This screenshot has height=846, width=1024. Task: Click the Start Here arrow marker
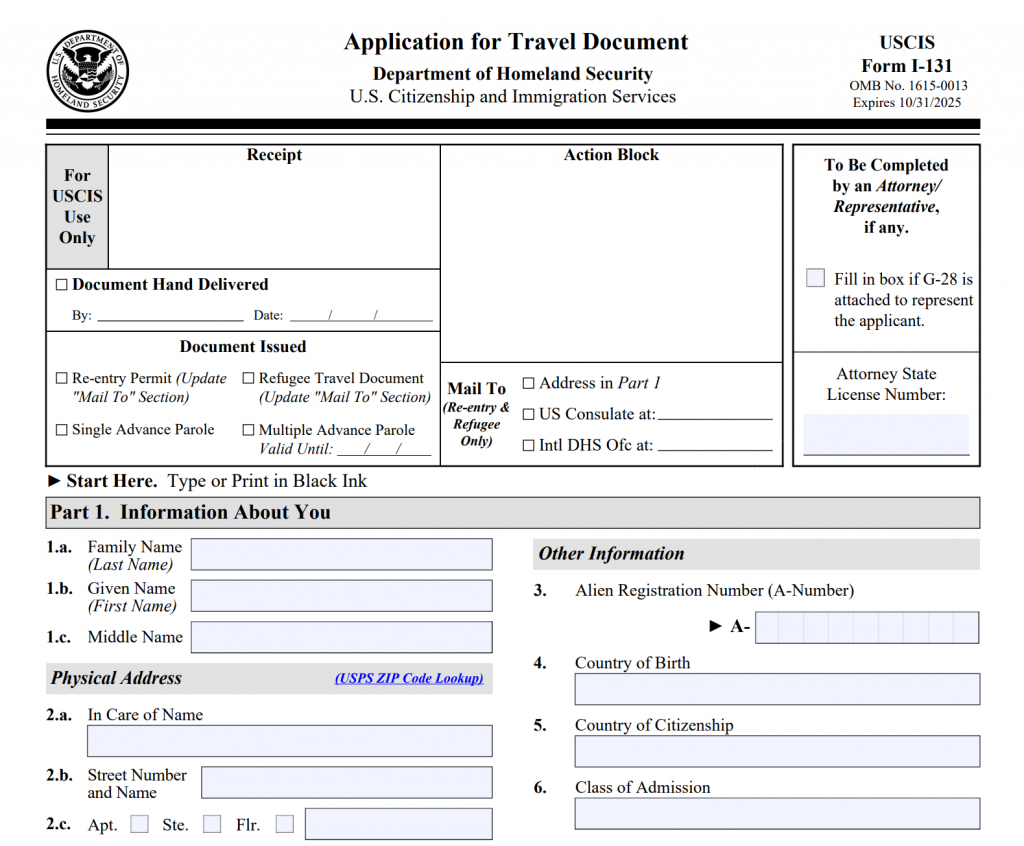coord(54,481)
